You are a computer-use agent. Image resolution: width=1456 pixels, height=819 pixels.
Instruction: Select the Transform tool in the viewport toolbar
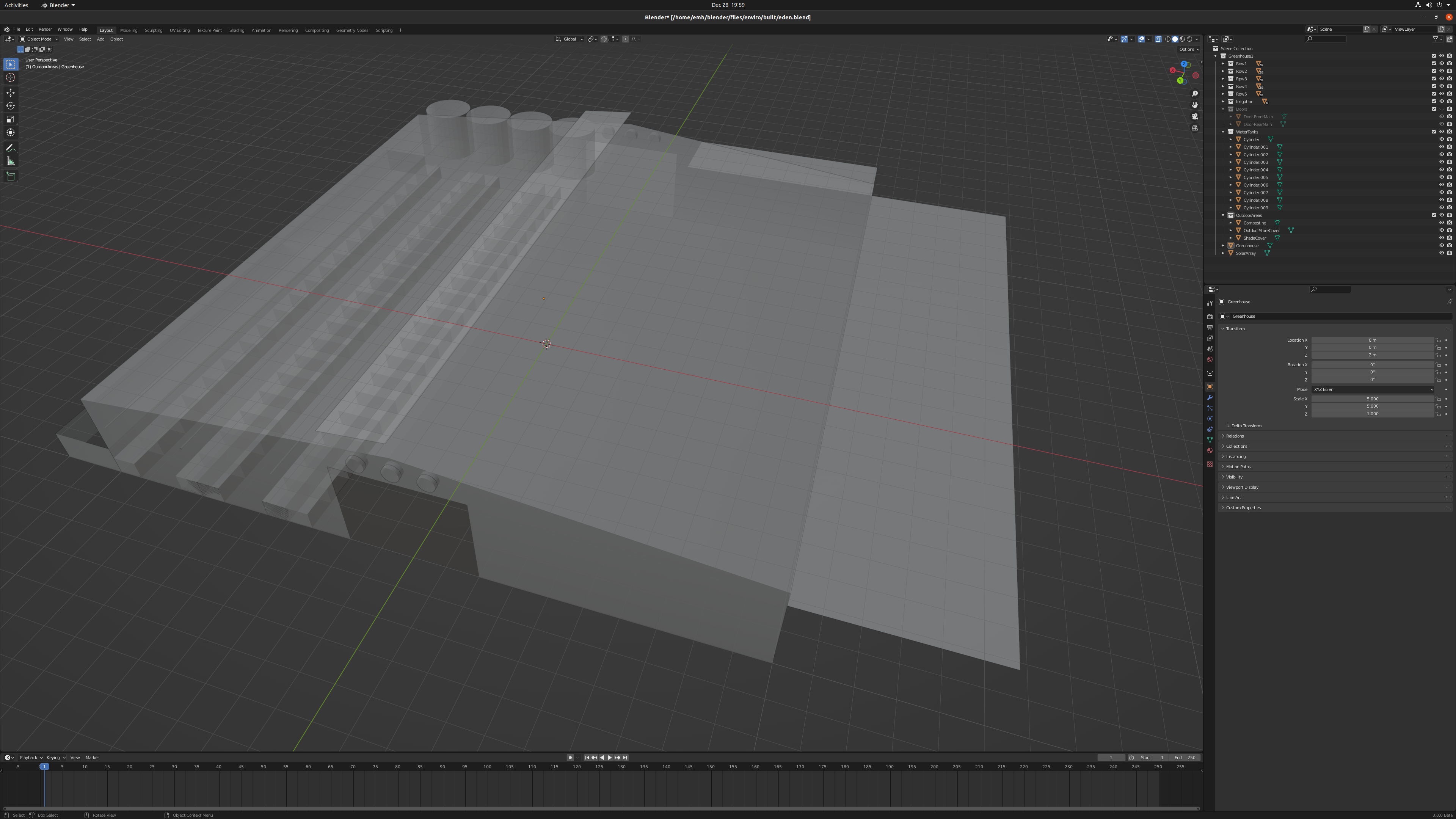(11, 132)
